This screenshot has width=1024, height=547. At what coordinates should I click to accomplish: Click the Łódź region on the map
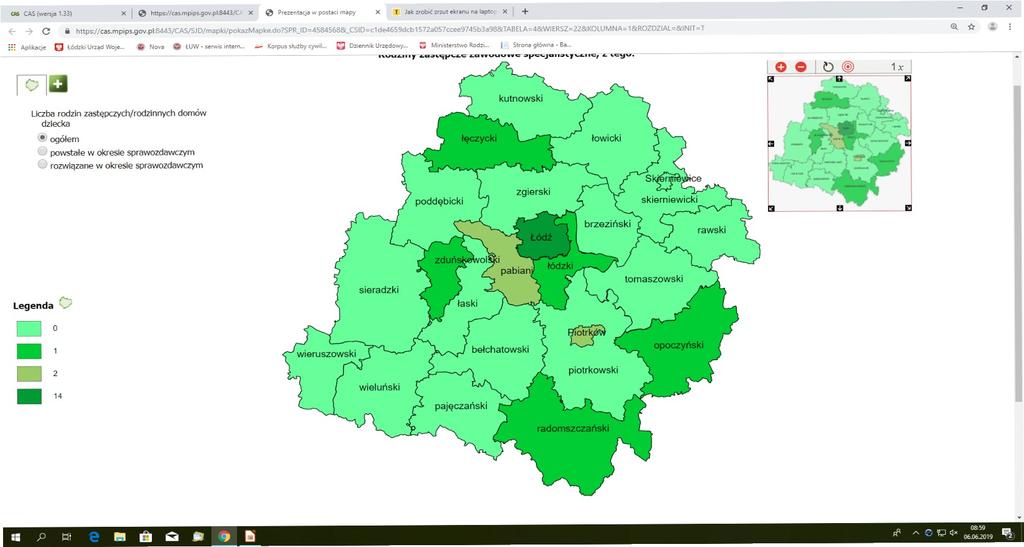tap(541, 238)
